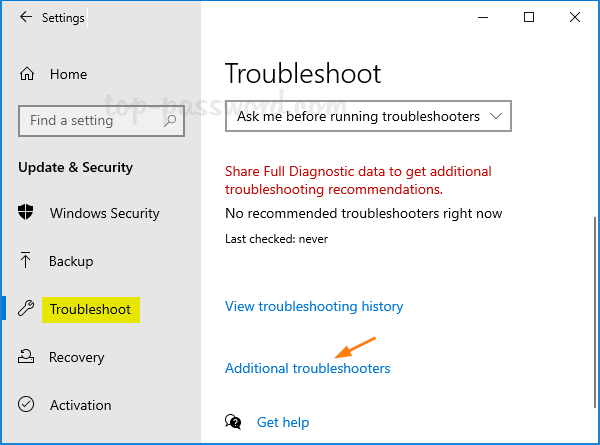This screenshot has width=600, height=445.
Task: Click the Activation checkmark circle icon
Action: (27, 405)
